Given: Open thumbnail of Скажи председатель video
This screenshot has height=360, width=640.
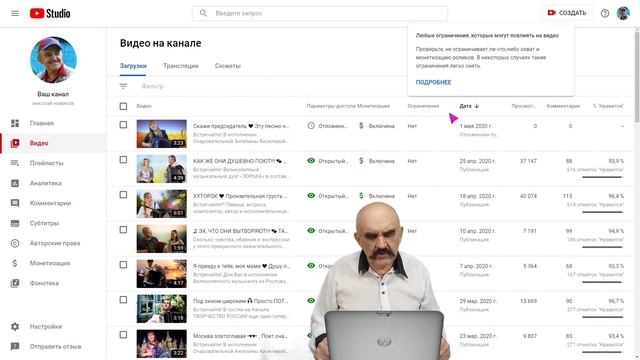Looking at the screenshot, I should pyautogui.click(x=162, y=133).
